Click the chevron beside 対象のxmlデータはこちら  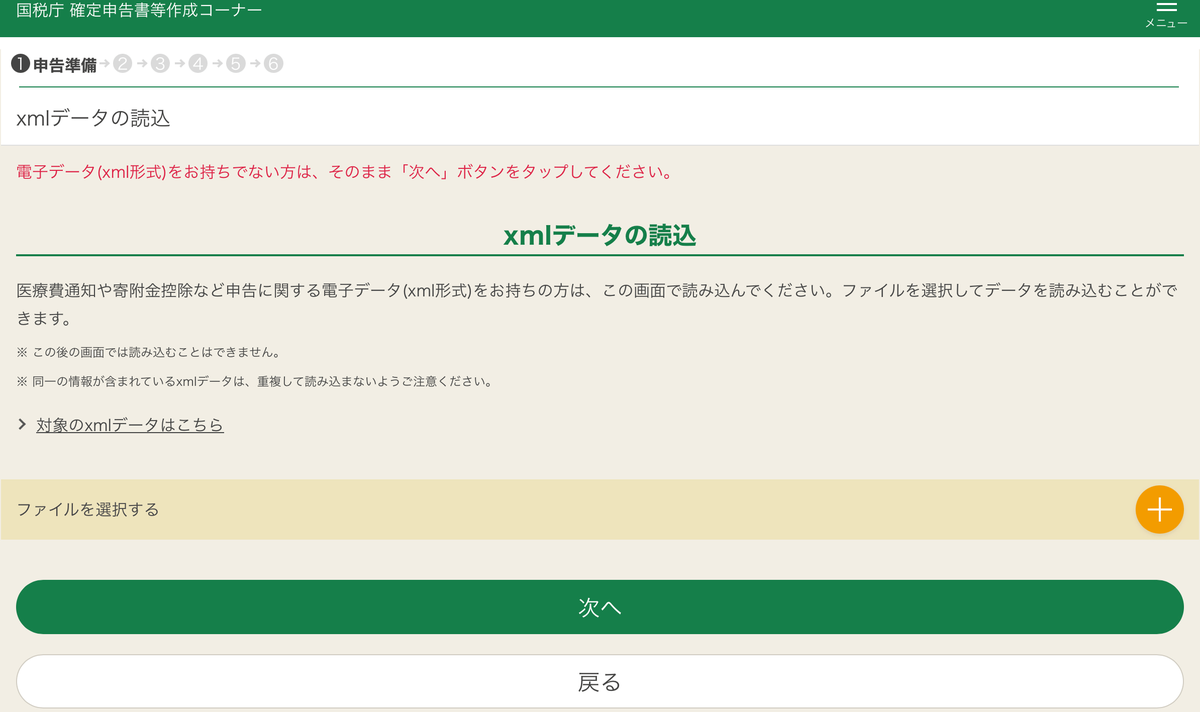click(21, 424)
